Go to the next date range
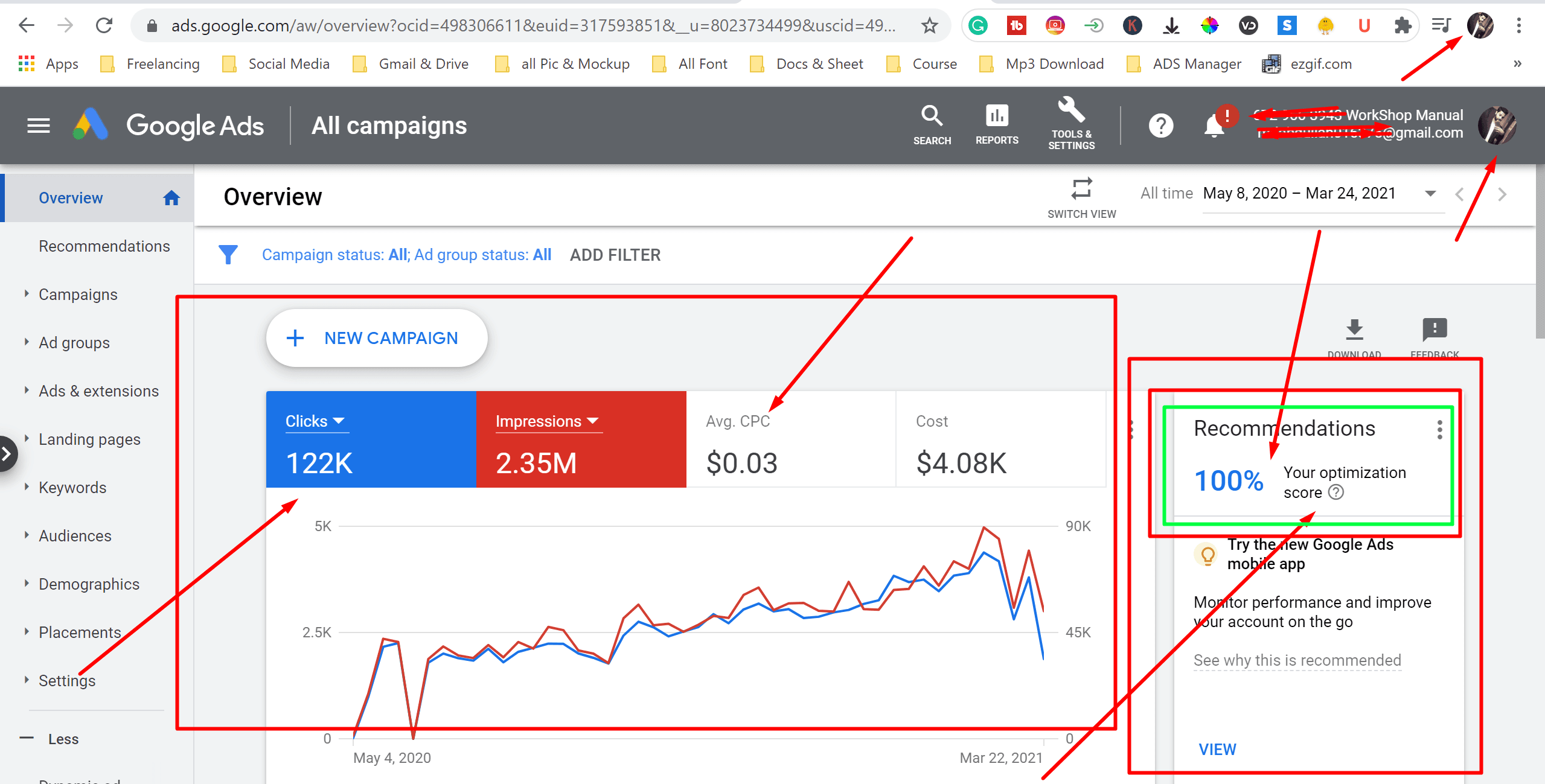Image resolution: width=1545 pixels, height=784 pixels. point(1502,194)
